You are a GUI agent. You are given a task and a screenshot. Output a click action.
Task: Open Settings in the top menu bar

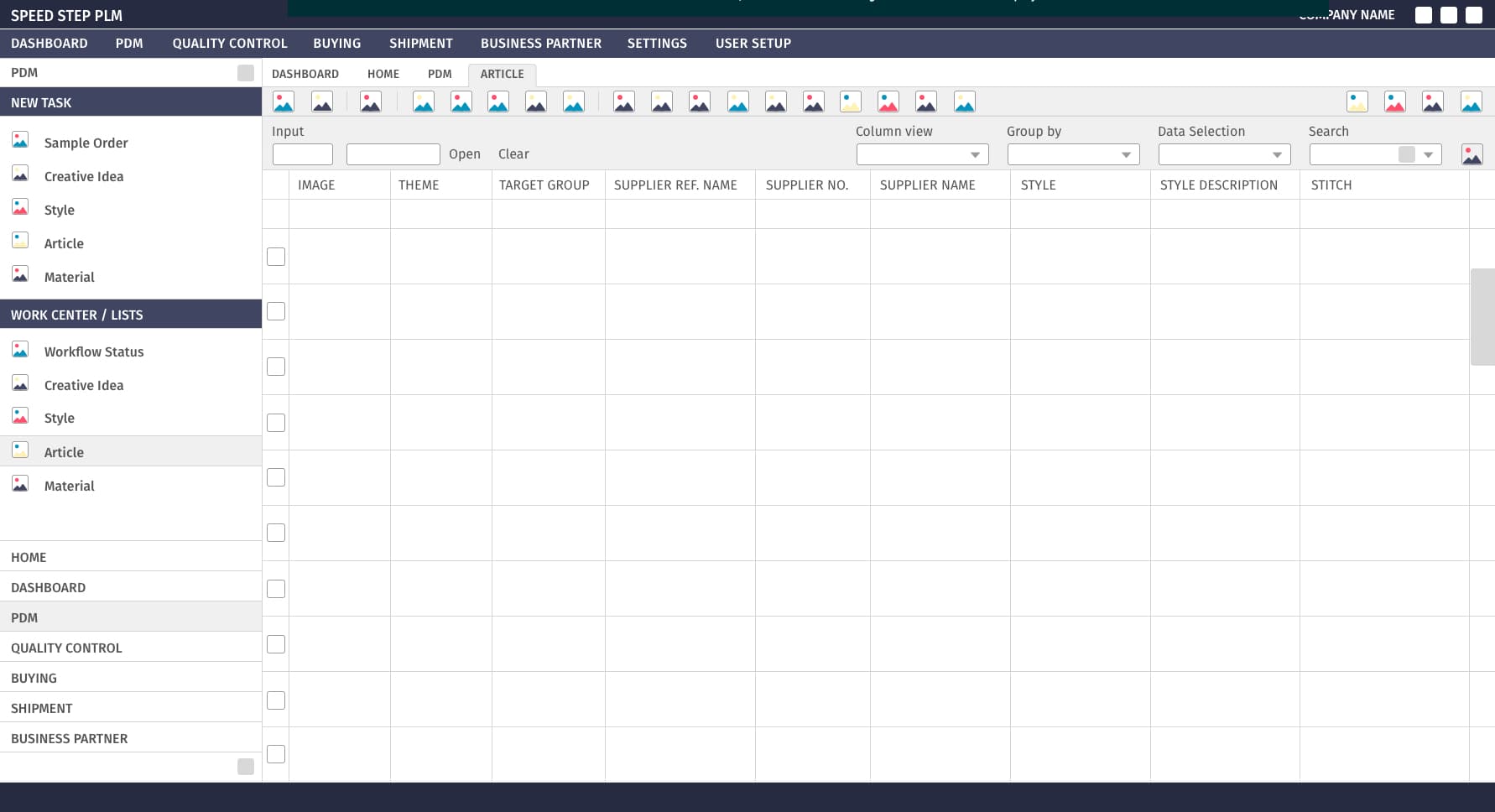coord(657,44)
